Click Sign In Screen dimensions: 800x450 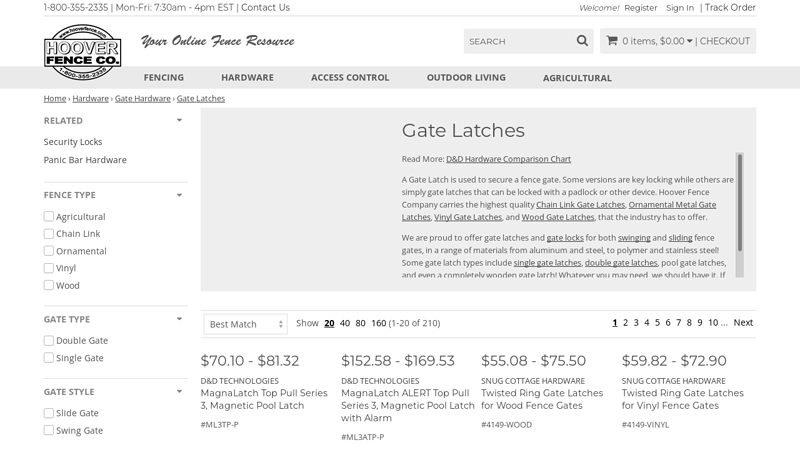pyautogui.click(x=680, y=8)
